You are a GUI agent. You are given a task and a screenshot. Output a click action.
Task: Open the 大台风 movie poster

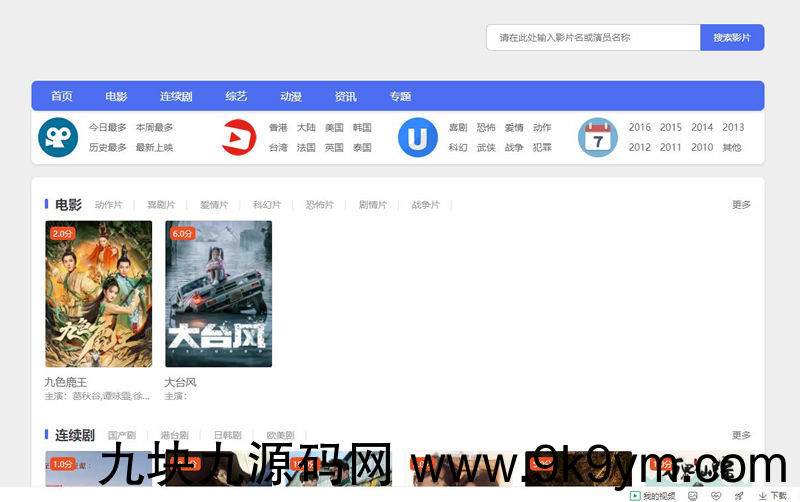click(218, 294)
